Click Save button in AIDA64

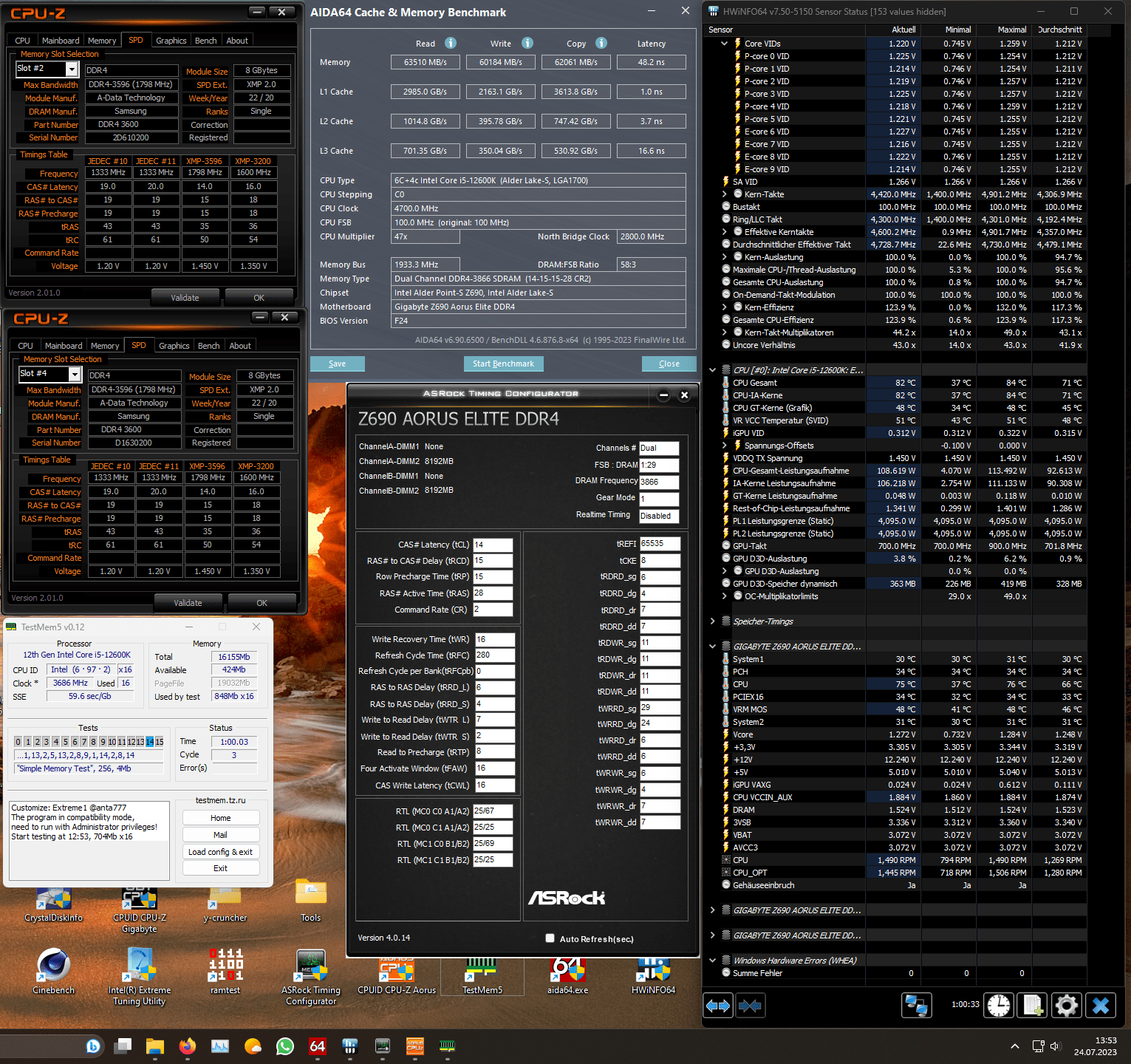click(338, 364)
